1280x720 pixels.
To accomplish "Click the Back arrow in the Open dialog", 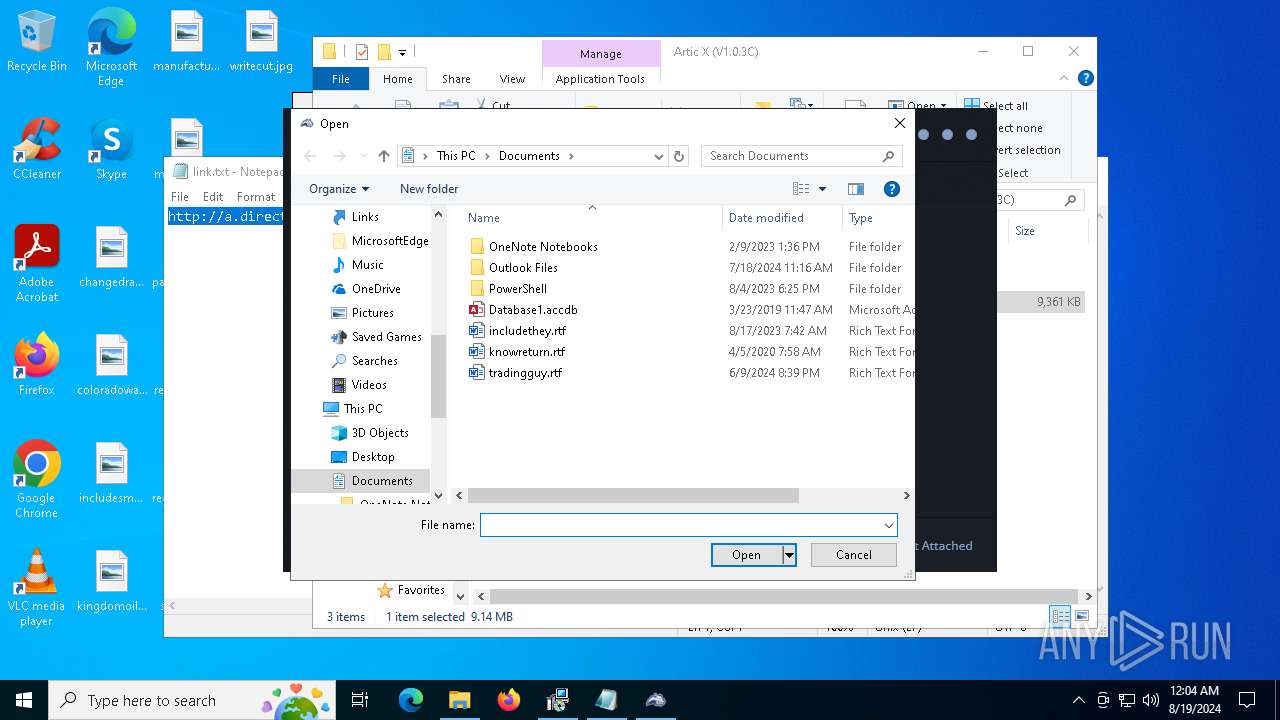I will point(310,156).
